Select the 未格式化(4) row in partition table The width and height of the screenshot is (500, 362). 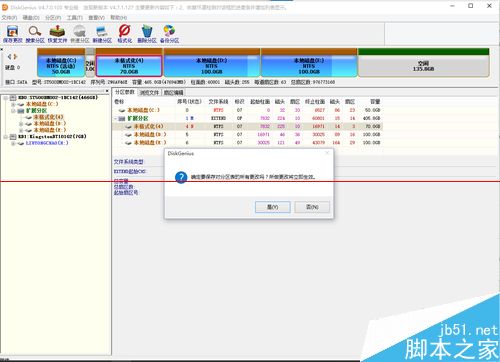point(248,127)
